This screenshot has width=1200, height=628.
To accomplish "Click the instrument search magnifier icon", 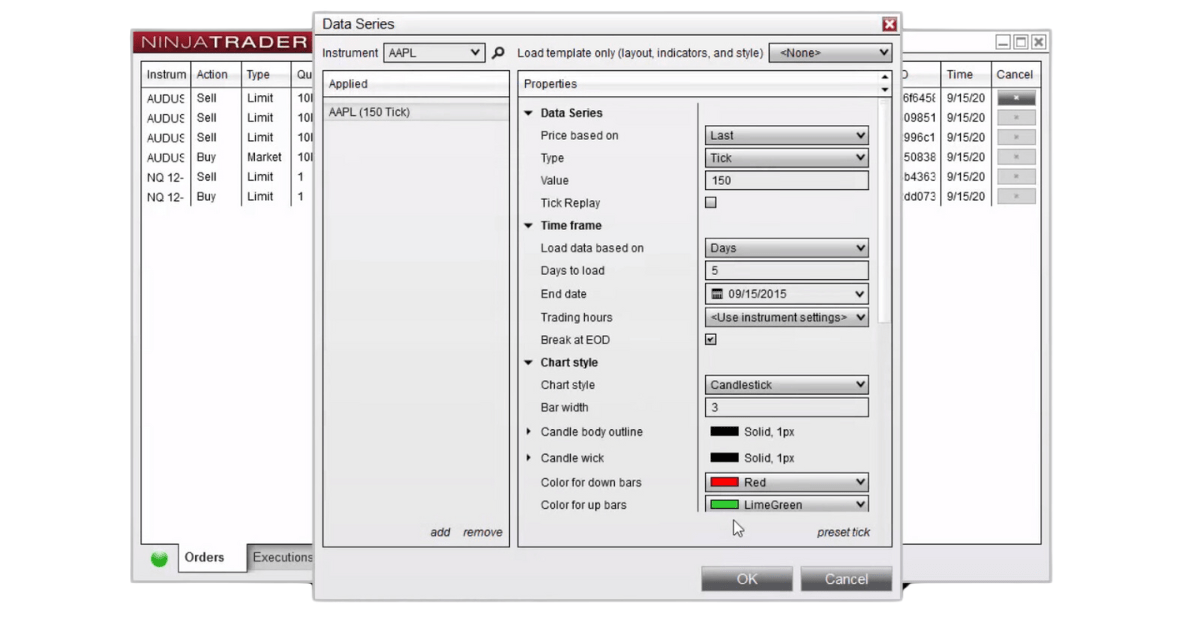I will (x=499, y=53).
